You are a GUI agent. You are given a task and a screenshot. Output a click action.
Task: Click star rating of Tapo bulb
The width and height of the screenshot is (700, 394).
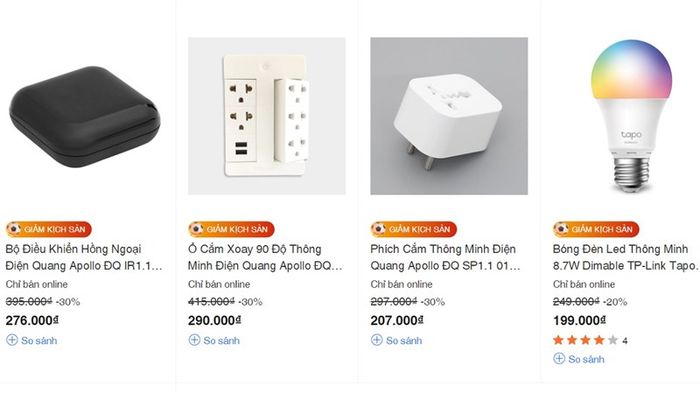[x=585, y=340]
